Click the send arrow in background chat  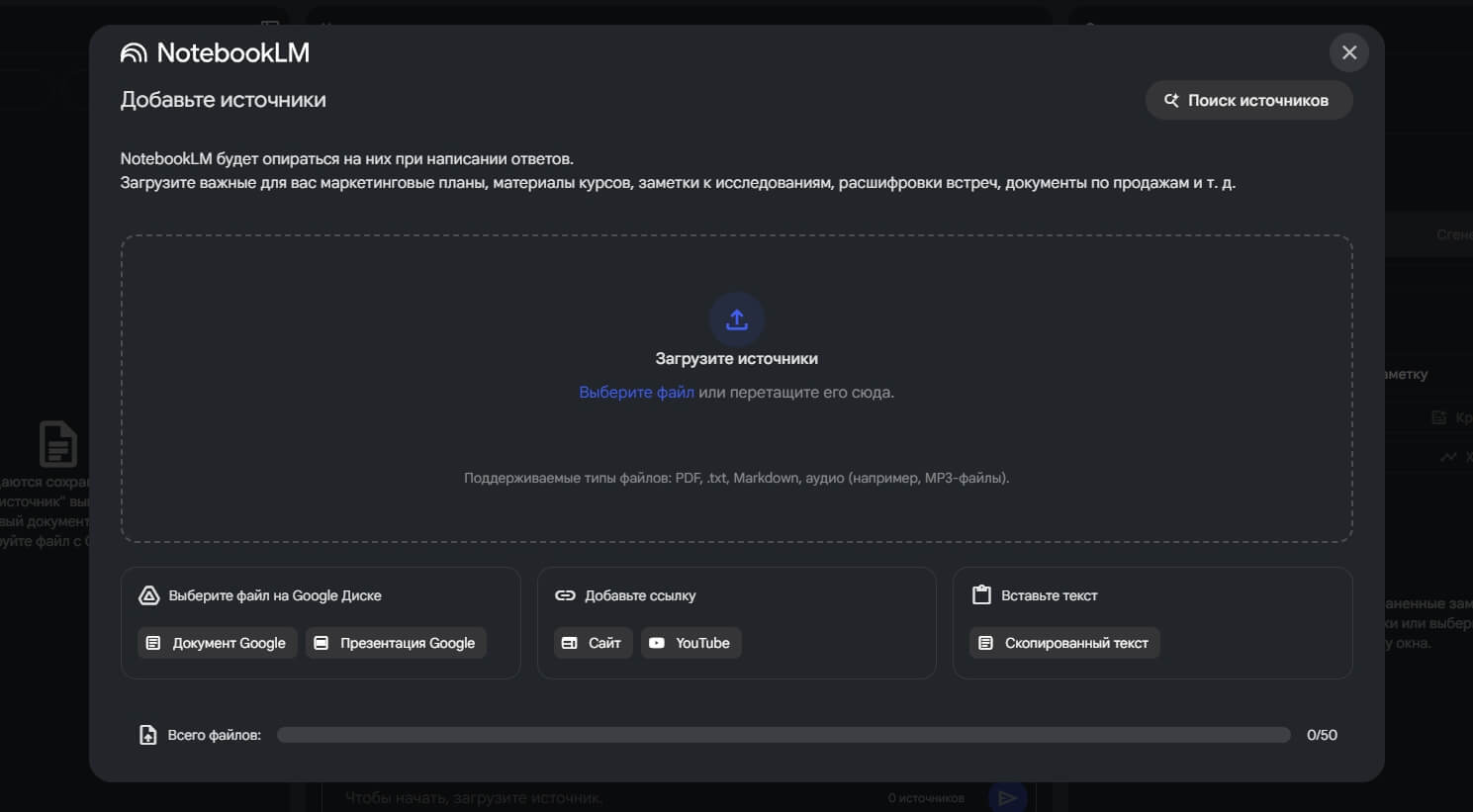pos(1007,797)
